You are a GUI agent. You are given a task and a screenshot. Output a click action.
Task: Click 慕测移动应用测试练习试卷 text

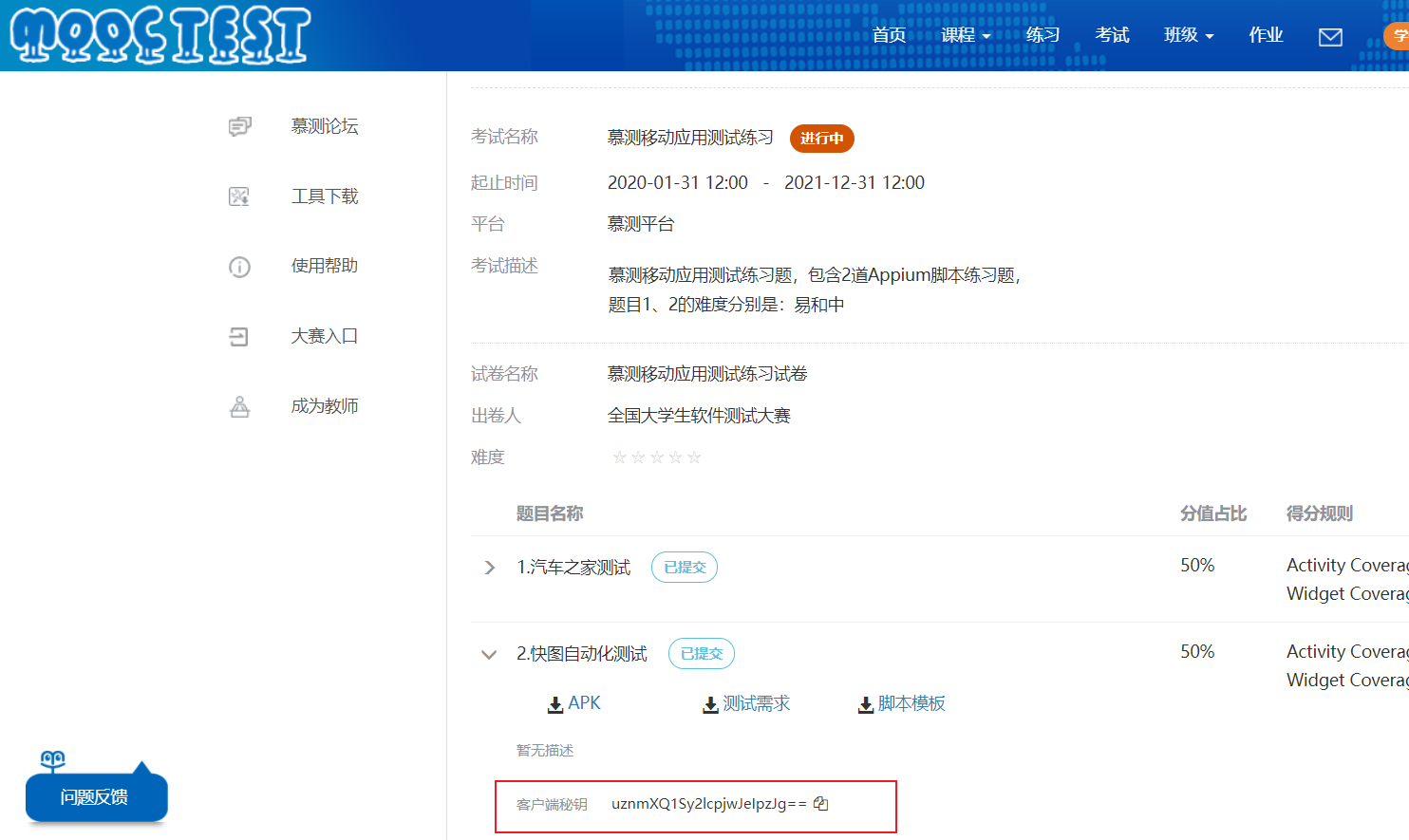pyautogui.click(x=707, y=374)
